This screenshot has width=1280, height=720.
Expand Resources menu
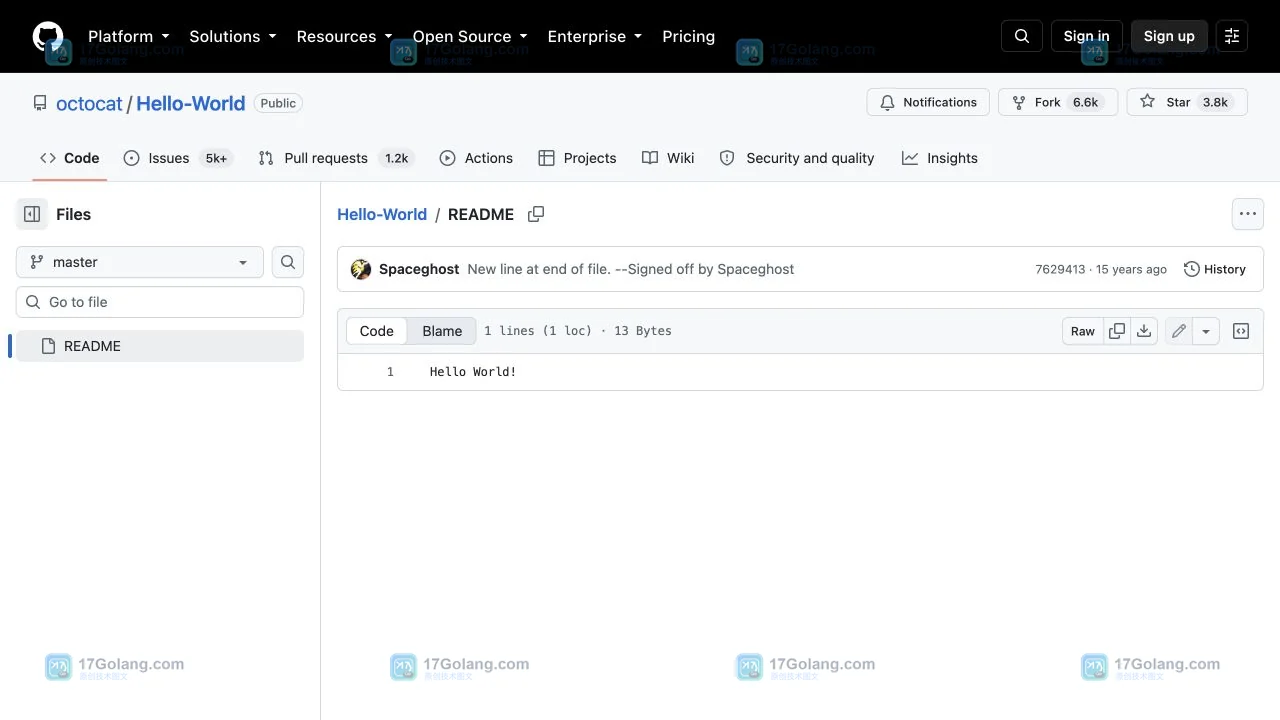(x=344, y=36)
